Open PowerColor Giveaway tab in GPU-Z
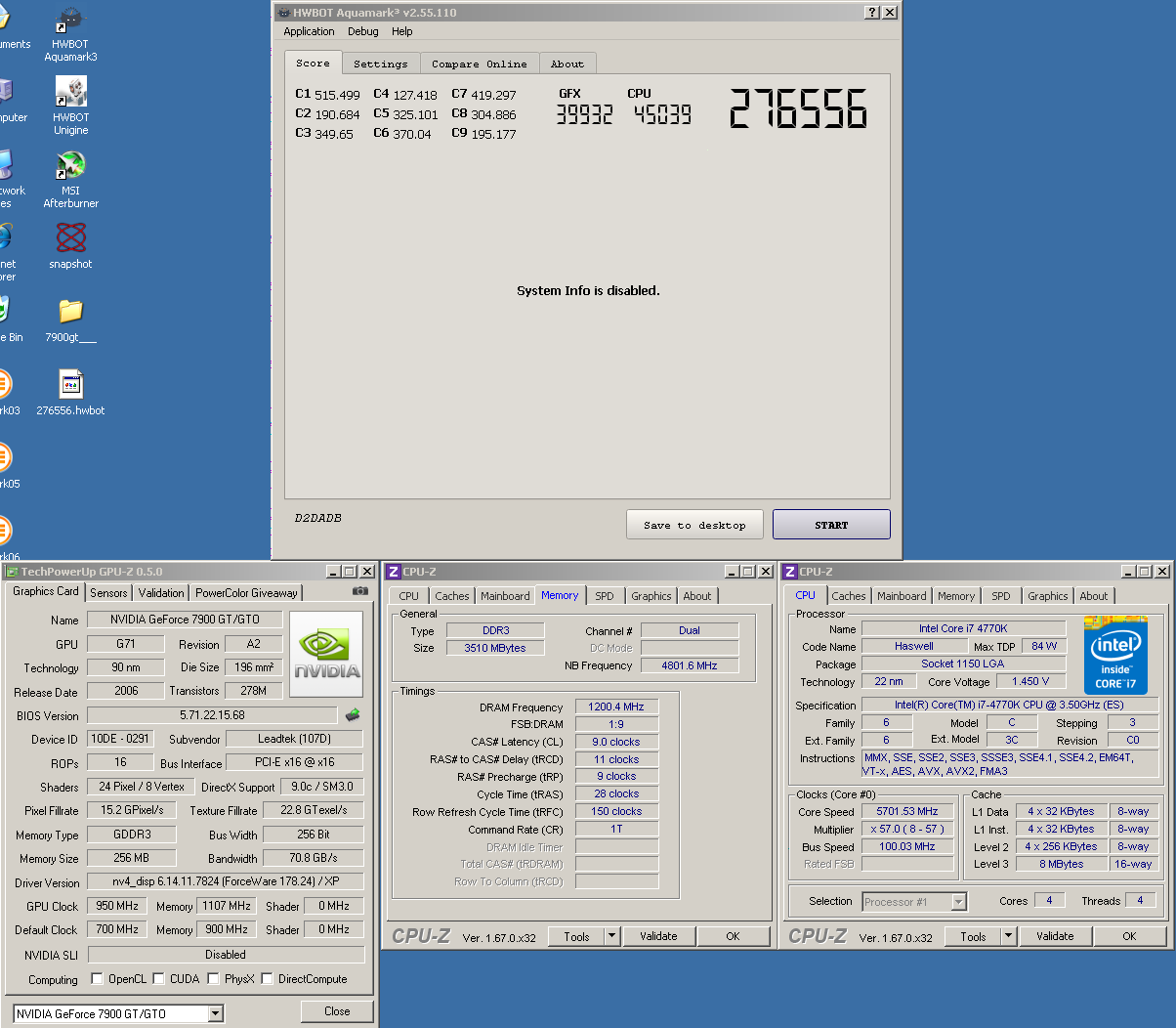This screenshot has width=1176, height=1028. pyautogui.click(x=246, y=593)
